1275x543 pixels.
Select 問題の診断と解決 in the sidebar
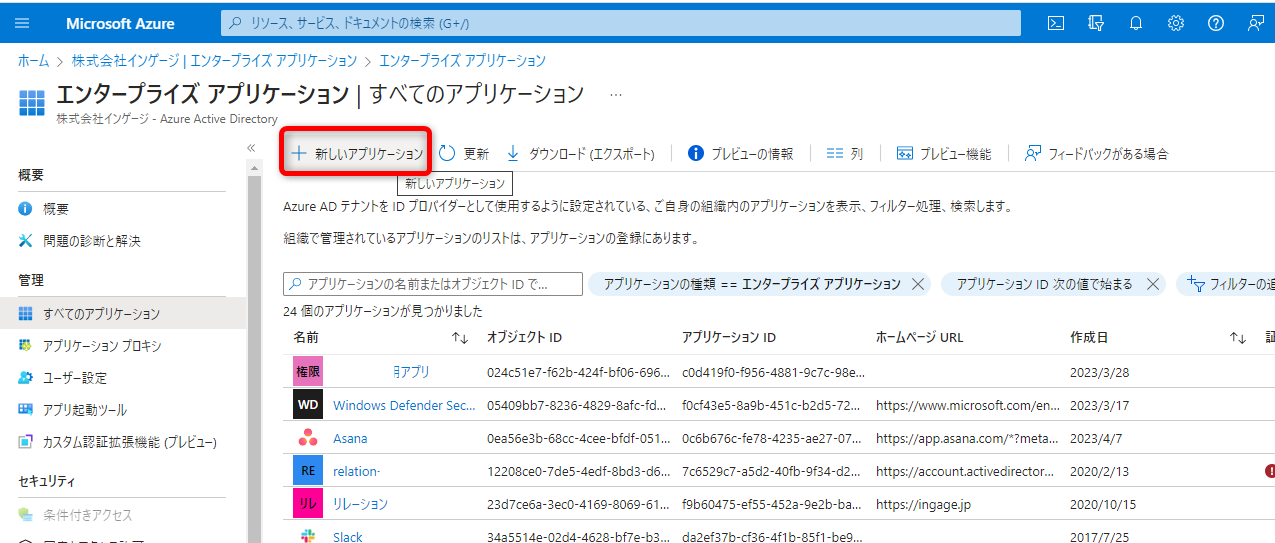123,241
